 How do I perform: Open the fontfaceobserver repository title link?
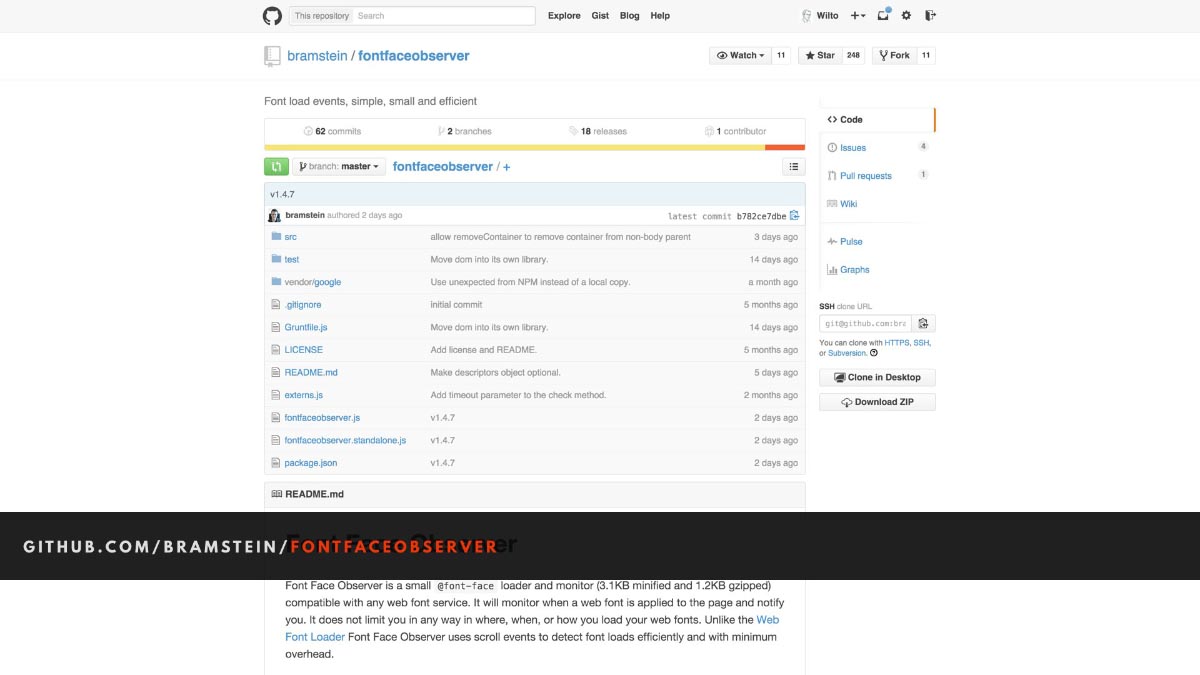[413, 56]
